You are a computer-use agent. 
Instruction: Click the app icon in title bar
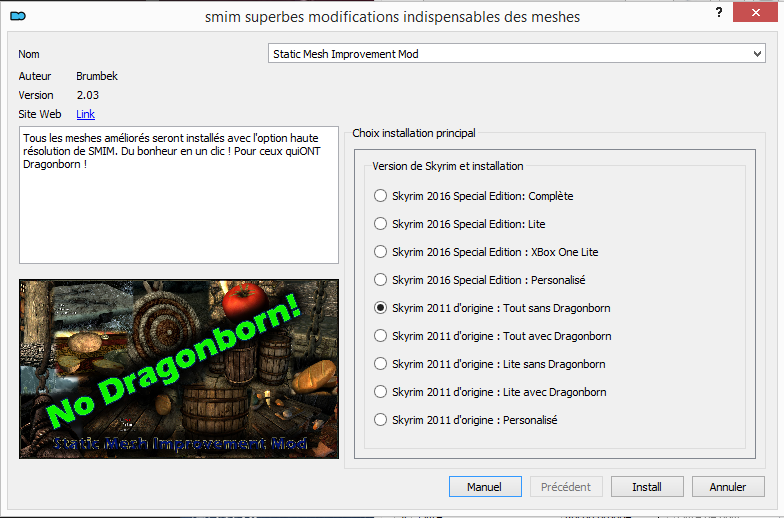pos(16,16)
